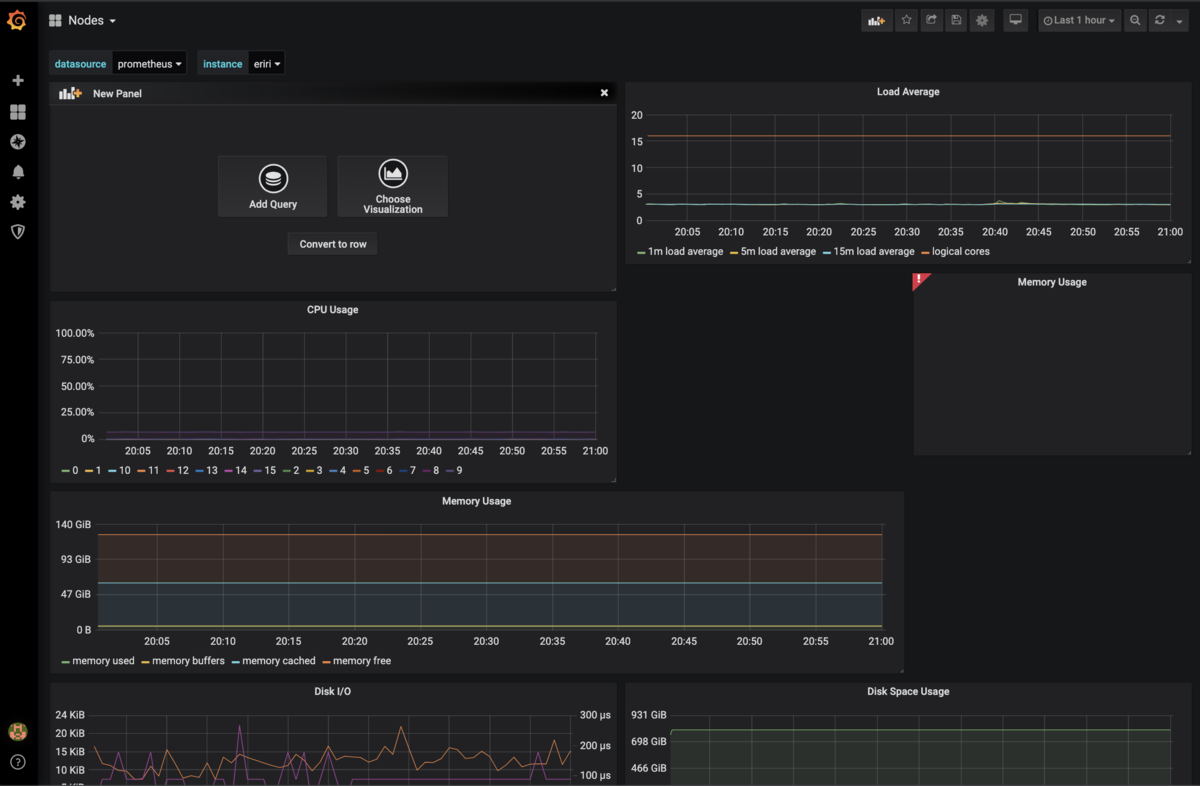The width and height of the screenshot is (1200, 786).
Task: Toggle the memory buffers legend series
Action: 188,661
